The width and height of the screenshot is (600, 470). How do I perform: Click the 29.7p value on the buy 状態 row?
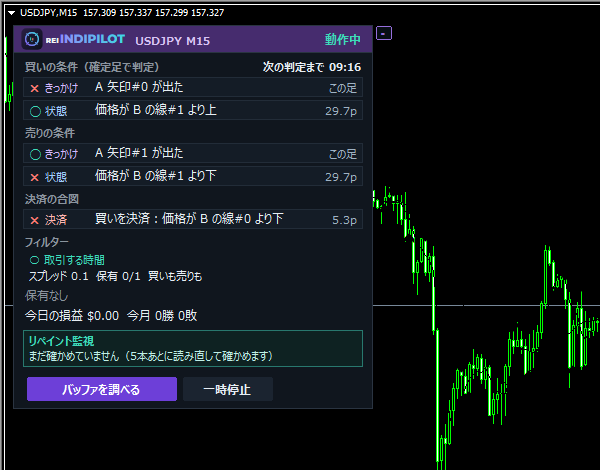341,111
